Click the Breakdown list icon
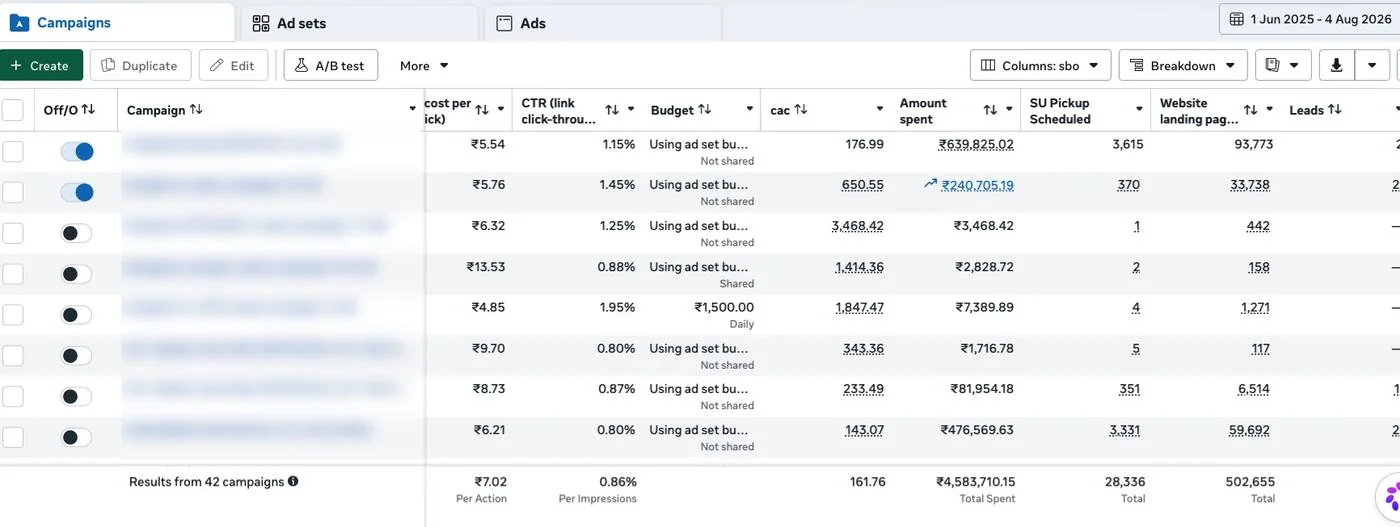 (1137, 66)
